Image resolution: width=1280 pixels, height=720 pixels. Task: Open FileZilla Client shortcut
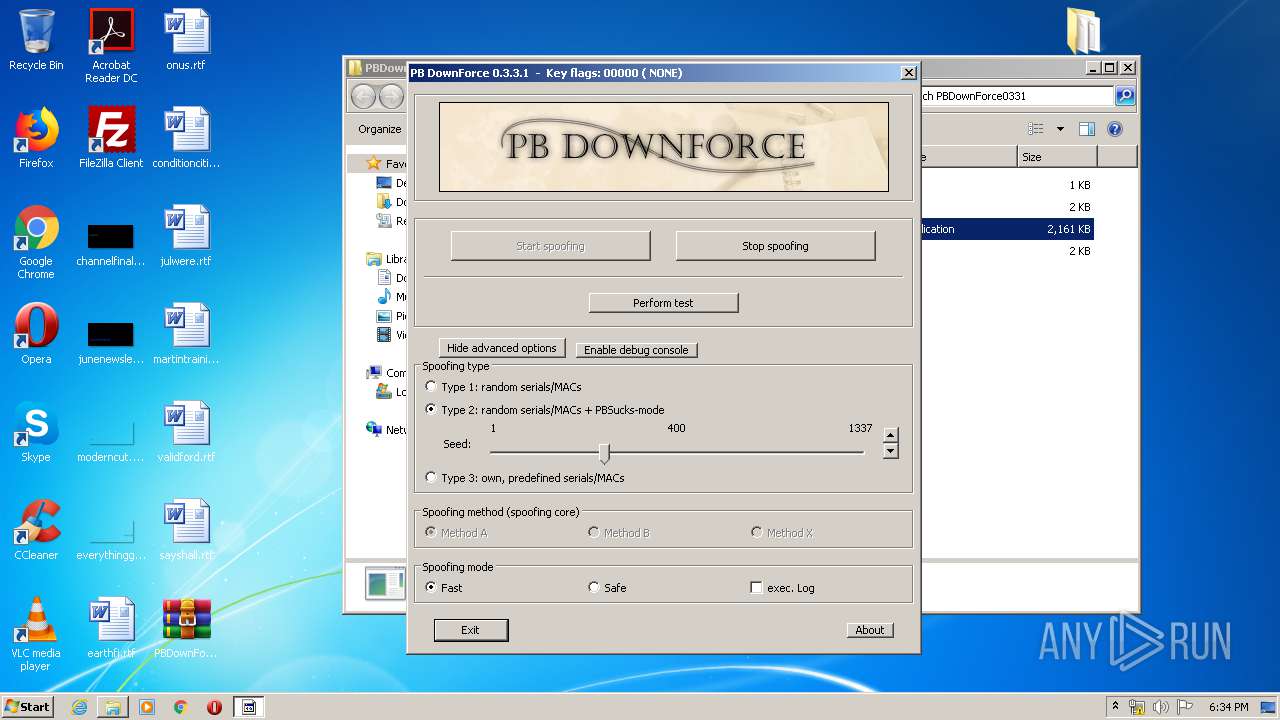111,138
